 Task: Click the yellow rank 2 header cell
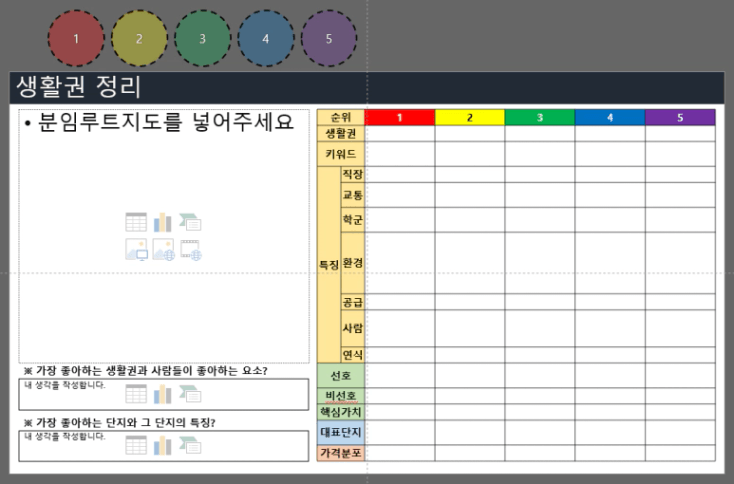pyautogui.click(x=469, y=118)
